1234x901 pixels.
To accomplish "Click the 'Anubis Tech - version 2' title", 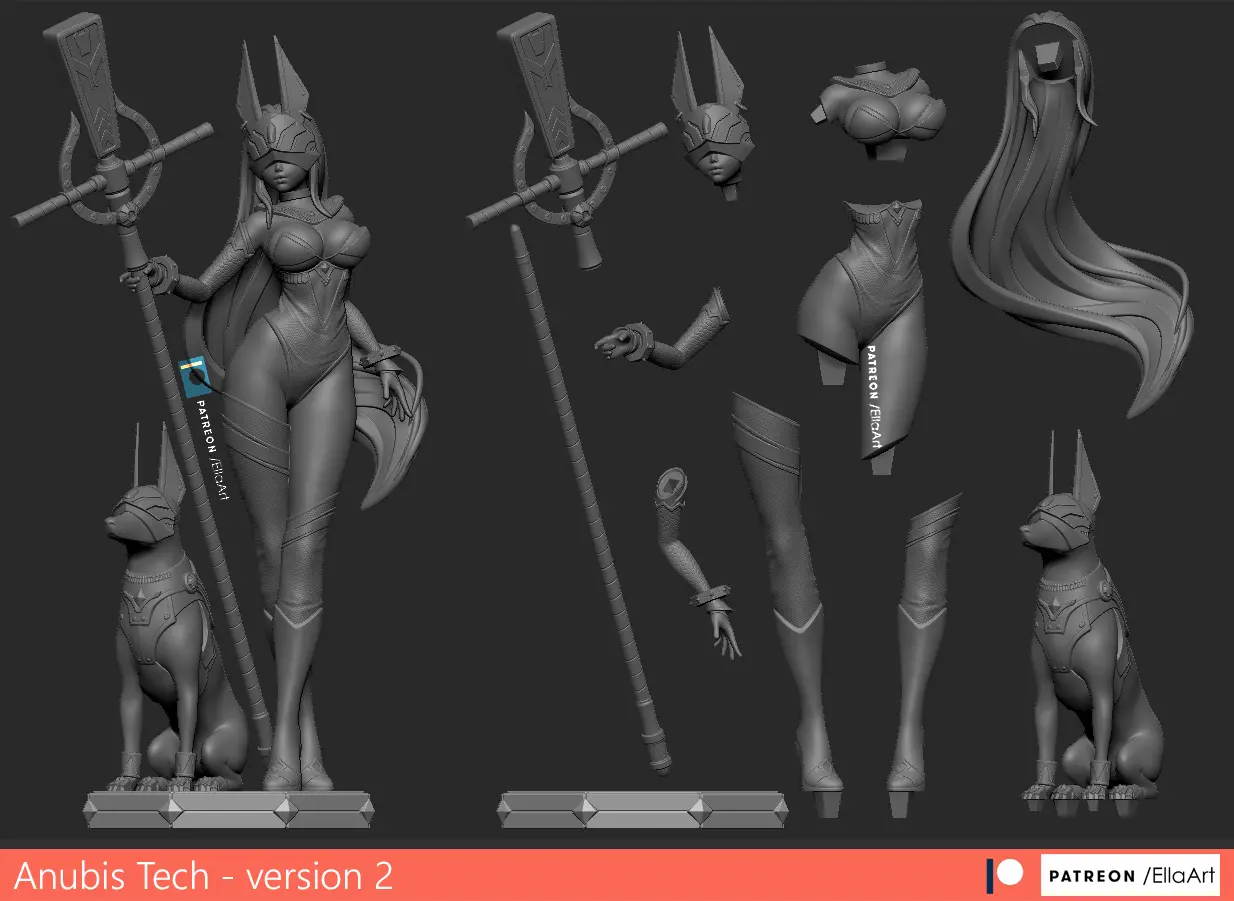I will [x=204, y=876].
